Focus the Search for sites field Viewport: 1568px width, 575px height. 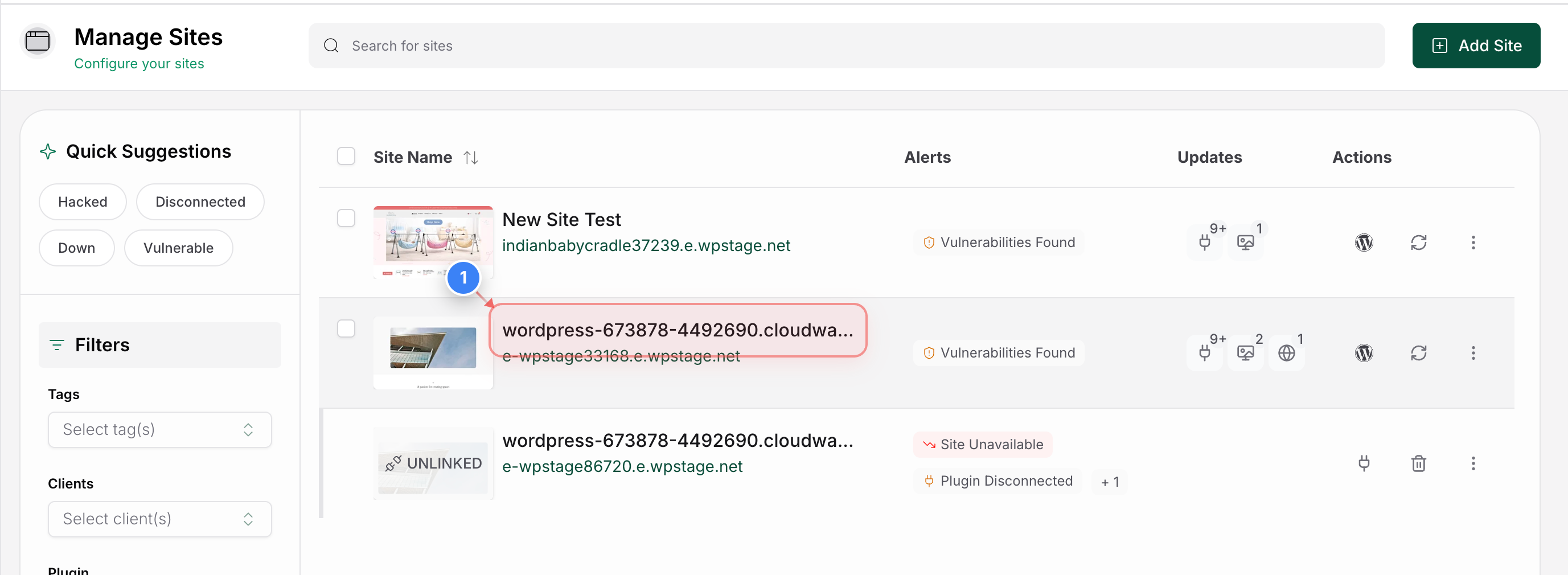846,46
